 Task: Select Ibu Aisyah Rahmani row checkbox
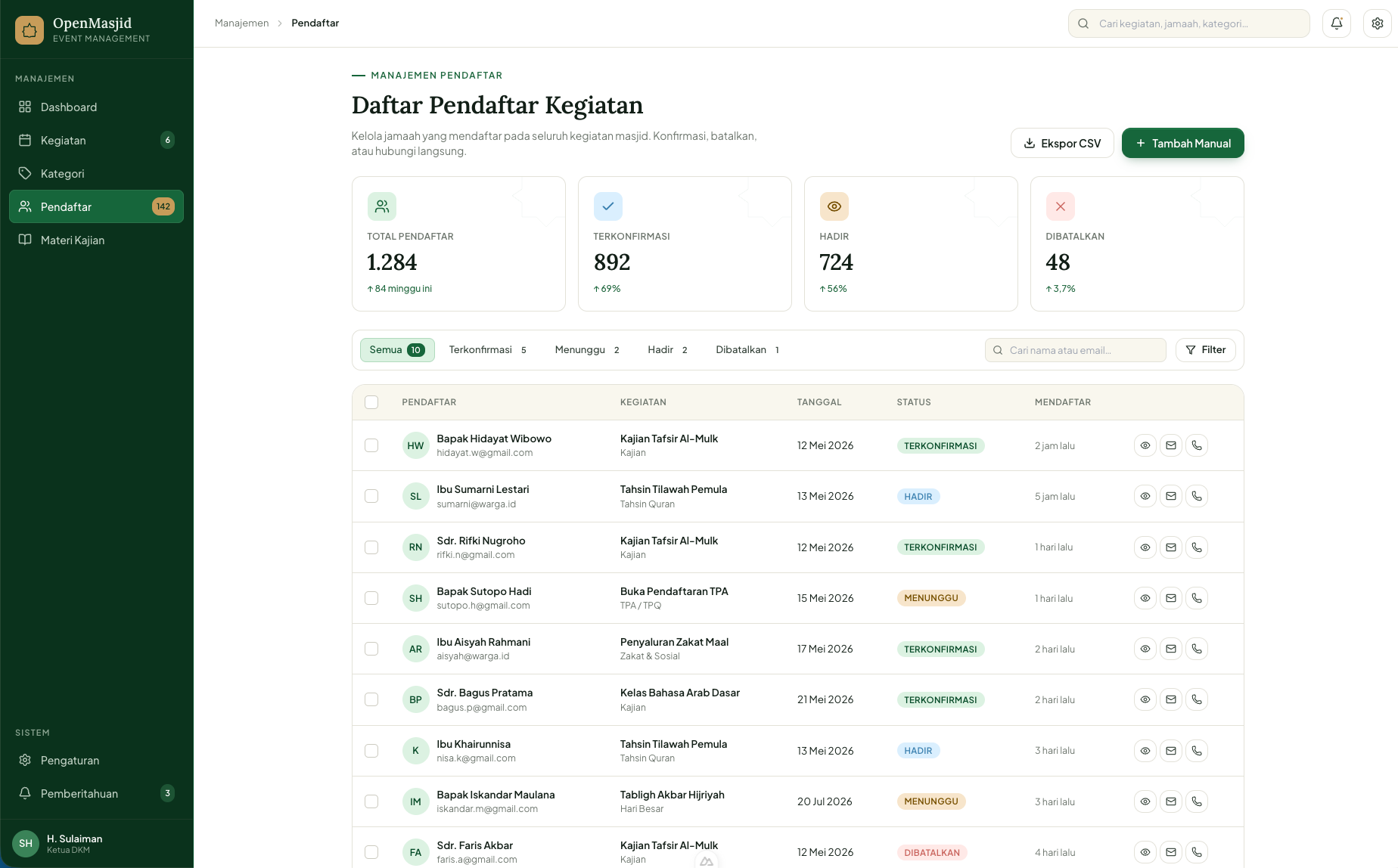click(371, 649)
